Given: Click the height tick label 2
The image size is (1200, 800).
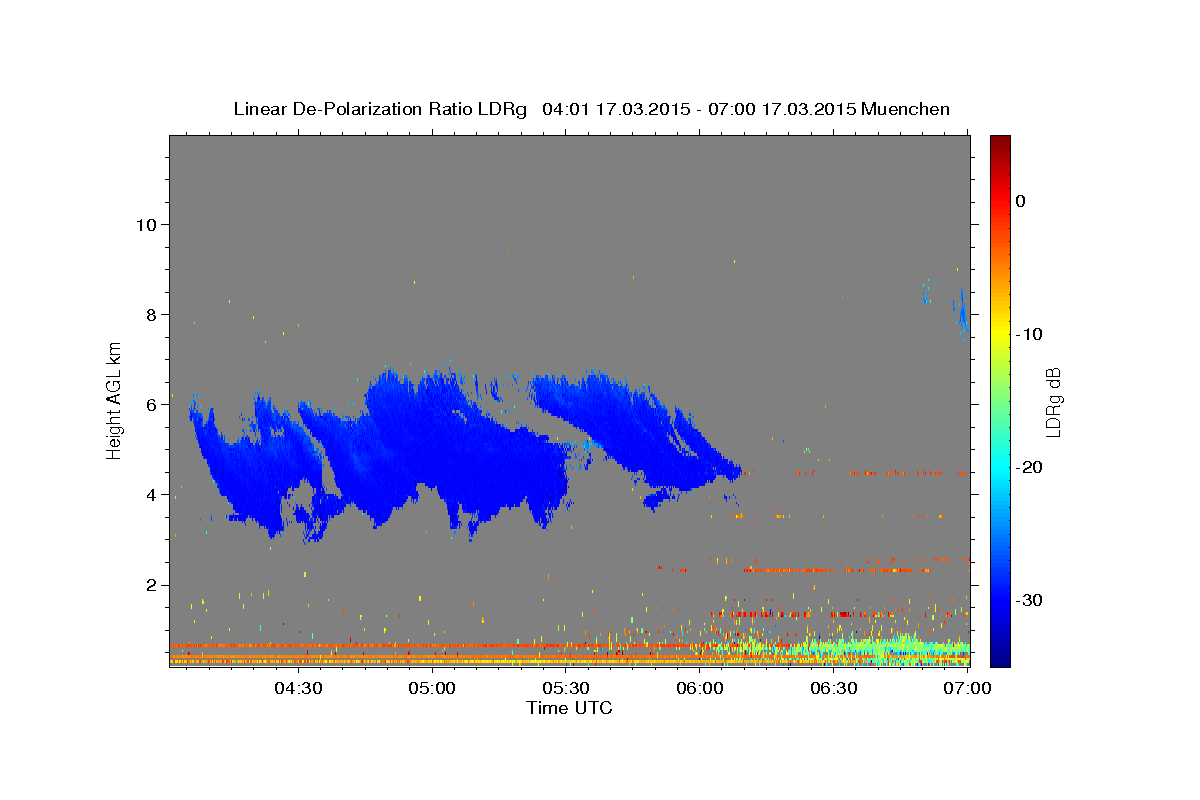Looking at the screenshot, I should (x=153, y=584).
